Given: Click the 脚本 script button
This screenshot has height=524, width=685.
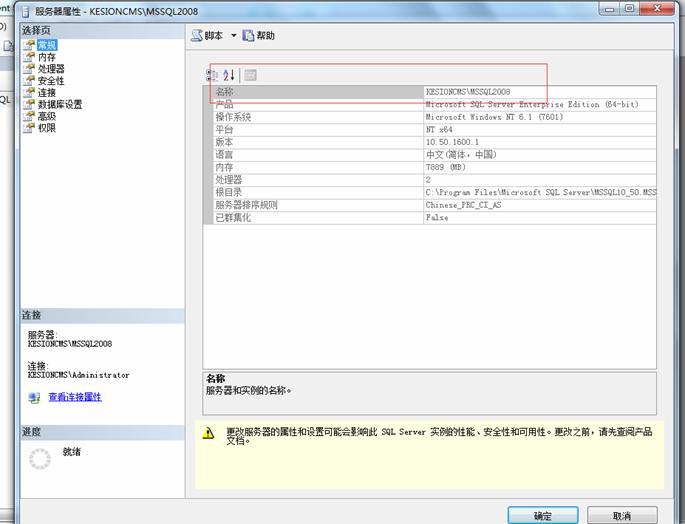Looking at the screenshot, I should tap(208, 36).
